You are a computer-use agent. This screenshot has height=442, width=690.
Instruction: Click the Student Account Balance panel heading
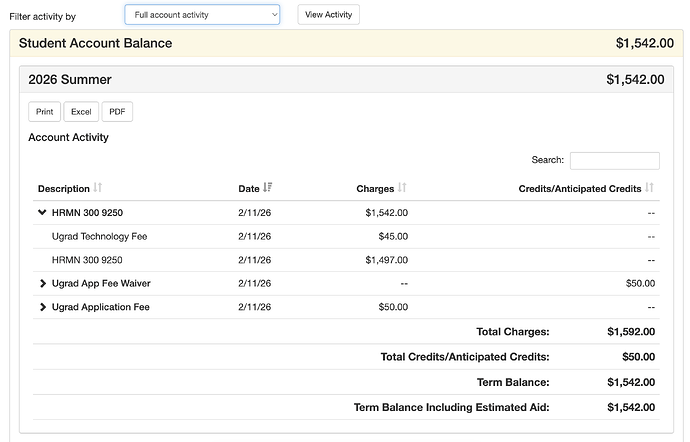96,43
